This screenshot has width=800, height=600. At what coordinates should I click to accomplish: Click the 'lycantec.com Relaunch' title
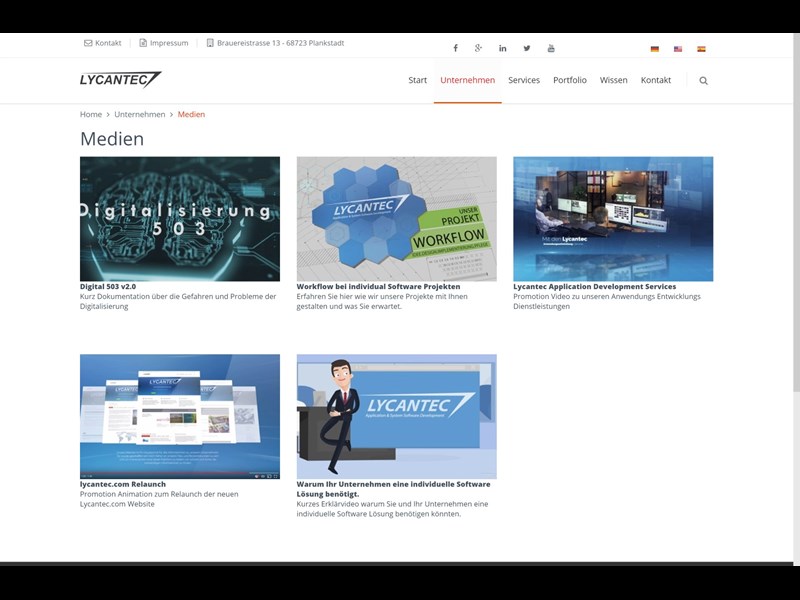tap(122, 484)
